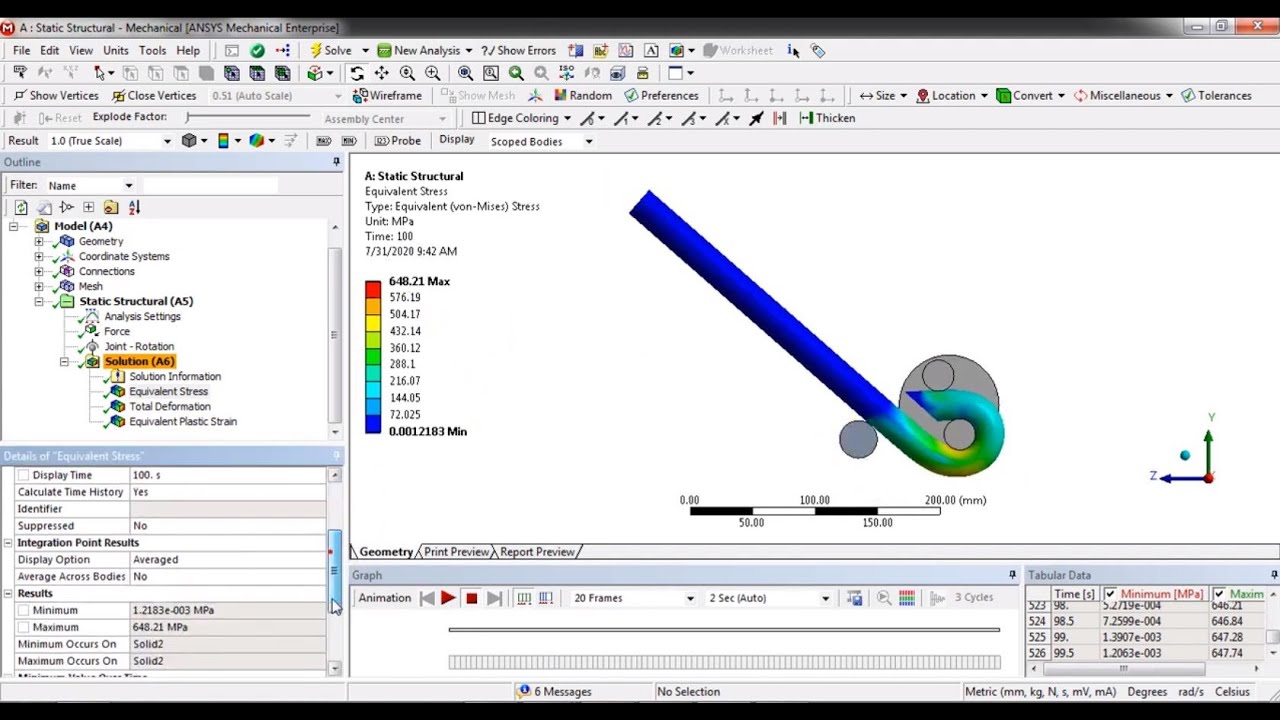Click the Box Zoom icon
The width and height of the screenshot is (1280, 720).
click(x=491, y=73)
